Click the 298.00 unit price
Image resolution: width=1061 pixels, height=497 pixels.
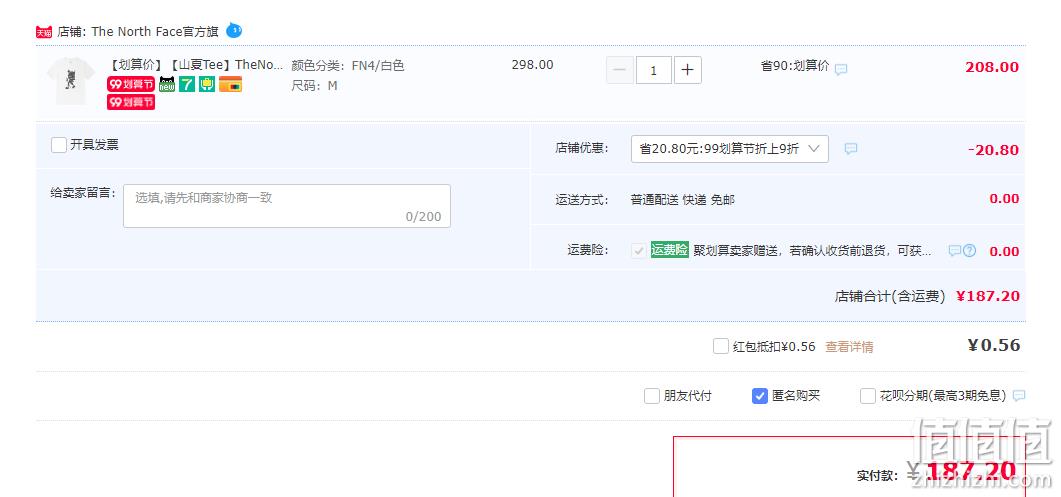tap(533, 65)
